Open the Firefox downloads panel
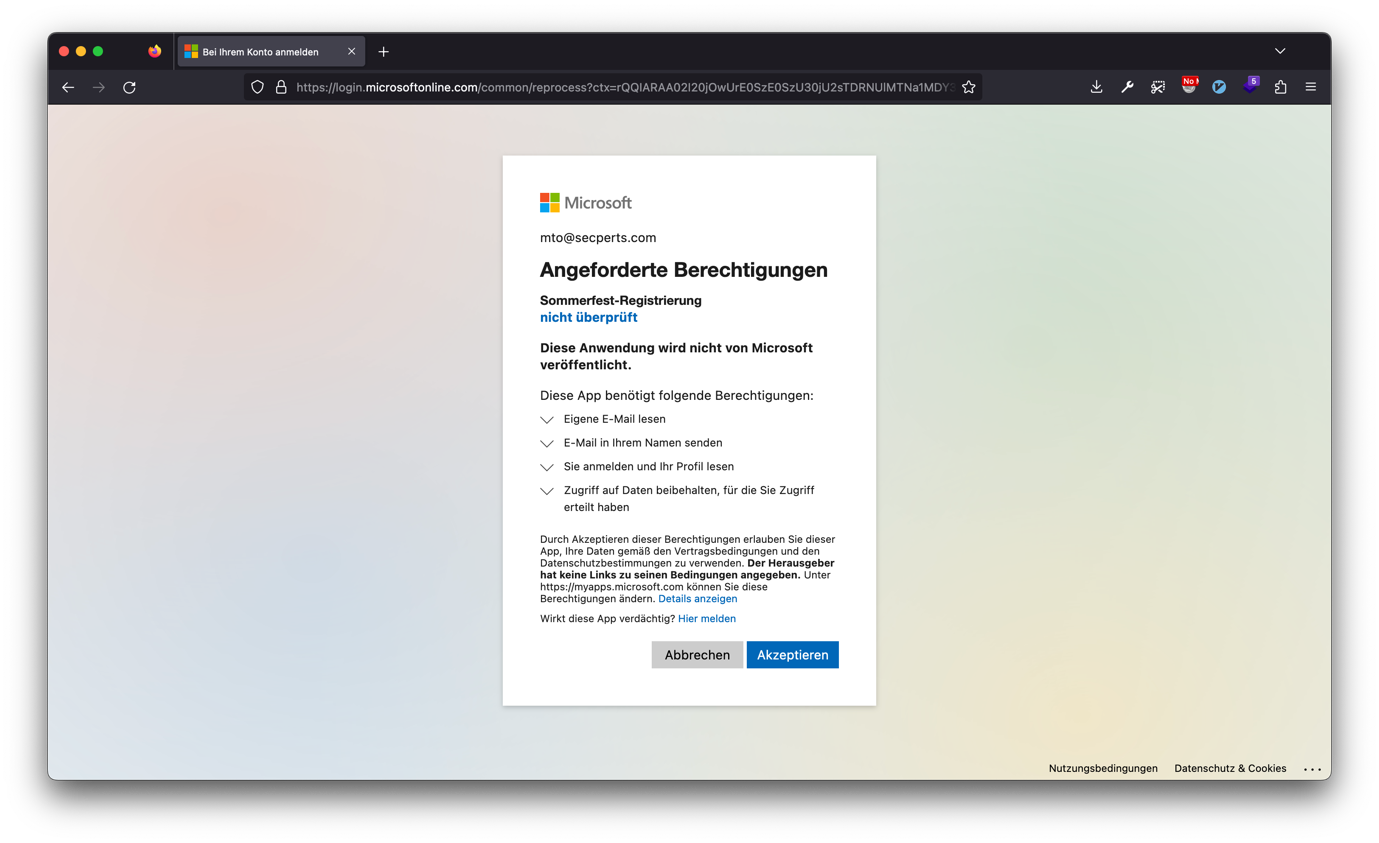 1096,88
